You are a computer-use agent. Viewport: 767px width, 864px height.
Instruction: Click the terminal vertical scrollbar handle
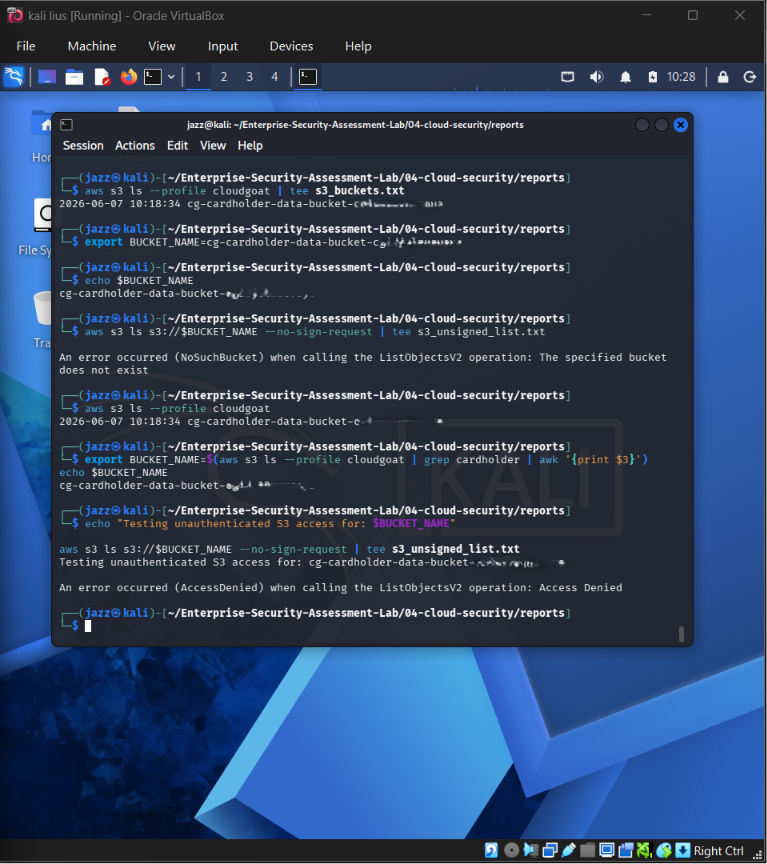click(x=682, y=634)
